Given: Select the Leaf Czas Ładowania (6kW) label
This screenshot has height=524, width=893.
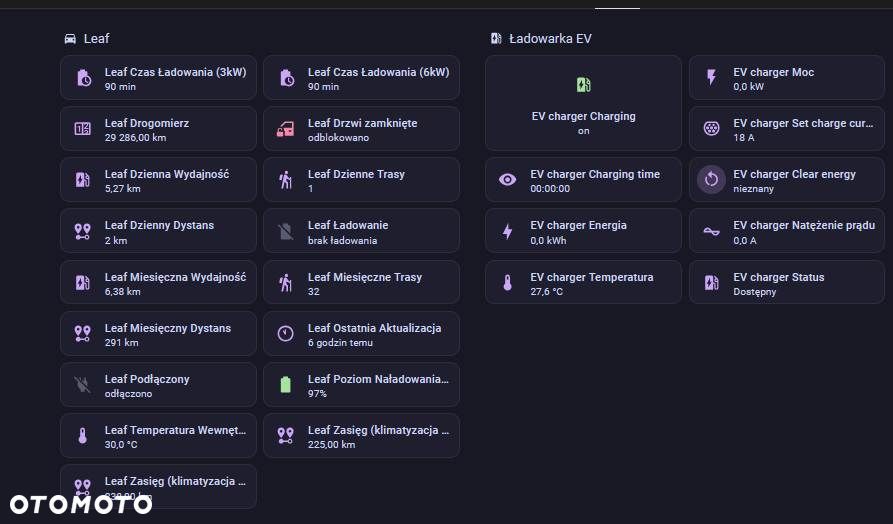Looking at the screenshot, I should [379, 72].
